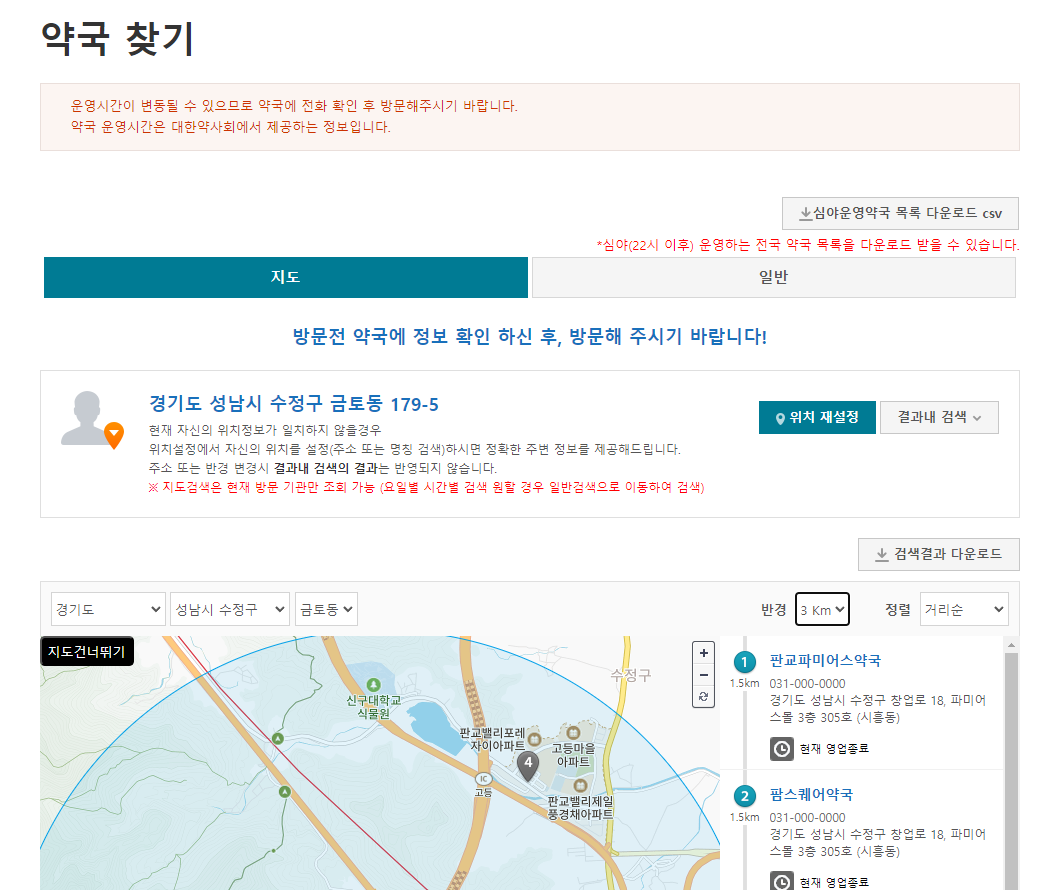Click the 1.5km distance under badge 1
The image size is (1041, 890).
(744, 683)
